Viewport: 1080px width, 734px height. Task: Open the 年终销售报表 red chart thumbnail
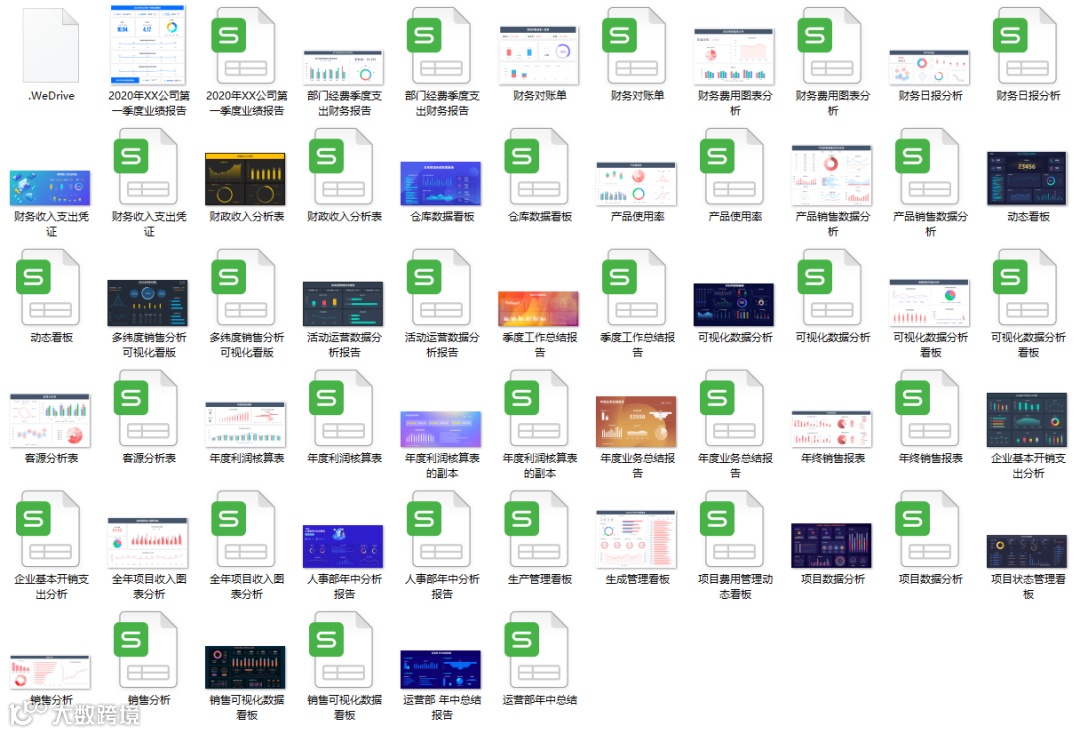(833, 429)
